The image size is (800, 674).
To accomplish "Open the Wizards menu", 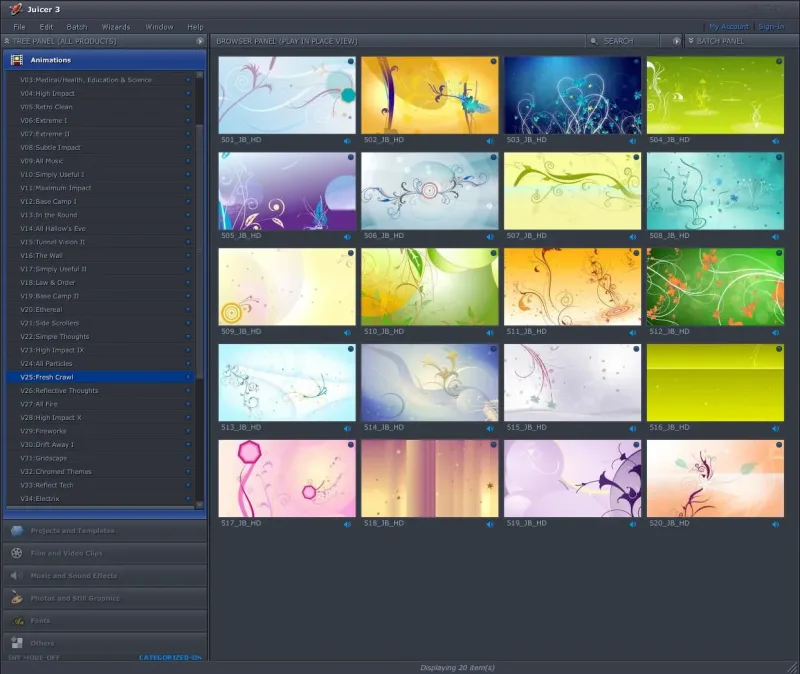I will pyautogui.click(x=116, y=27).
